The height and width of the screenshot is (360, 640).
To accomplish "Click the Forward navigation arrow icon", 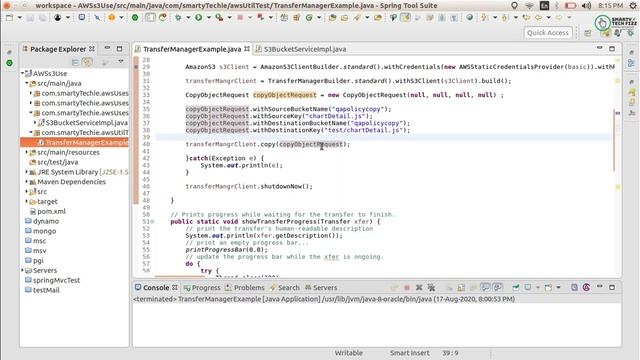I will (x=559, y=18).
